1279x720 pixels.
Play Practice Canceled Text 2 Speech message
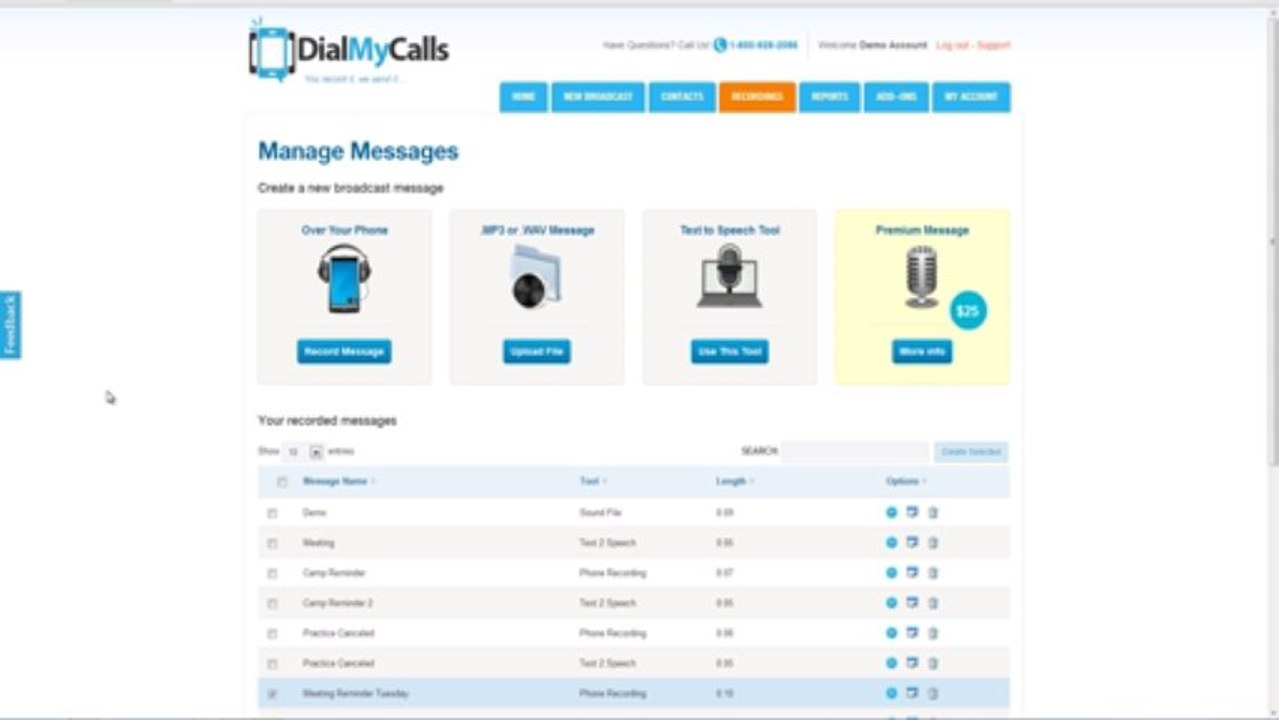[891, 663]
